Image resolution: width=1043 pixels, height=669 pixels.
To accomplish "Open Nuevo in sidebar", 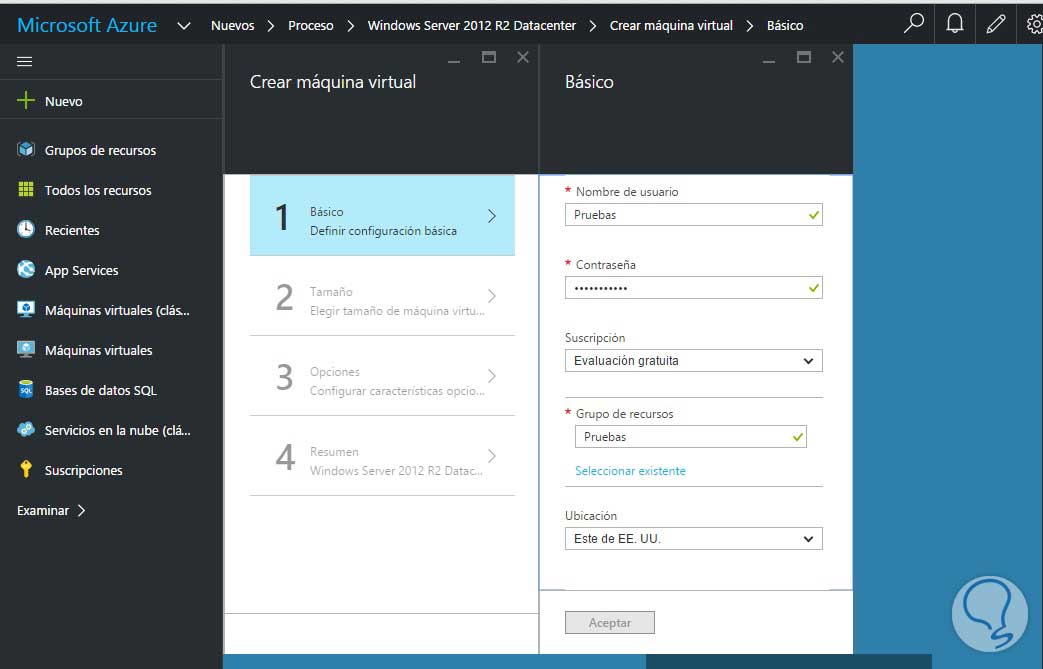I will tap(64, 101).
